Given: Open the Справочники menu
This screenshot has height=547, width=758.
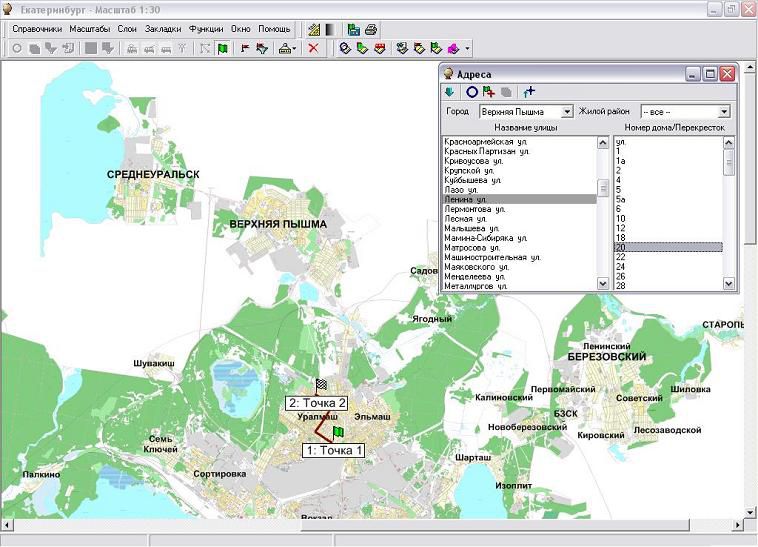Looking at the screenshot, I should (x=37, y=29).
